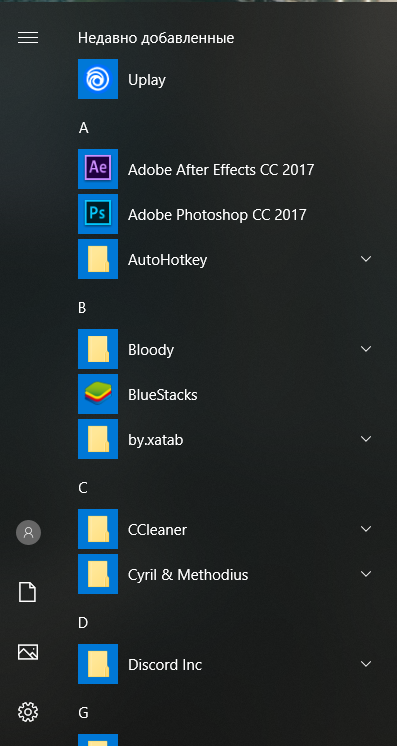
Task: Click the Adobe After Effects icon
Action: click(98, 169)
